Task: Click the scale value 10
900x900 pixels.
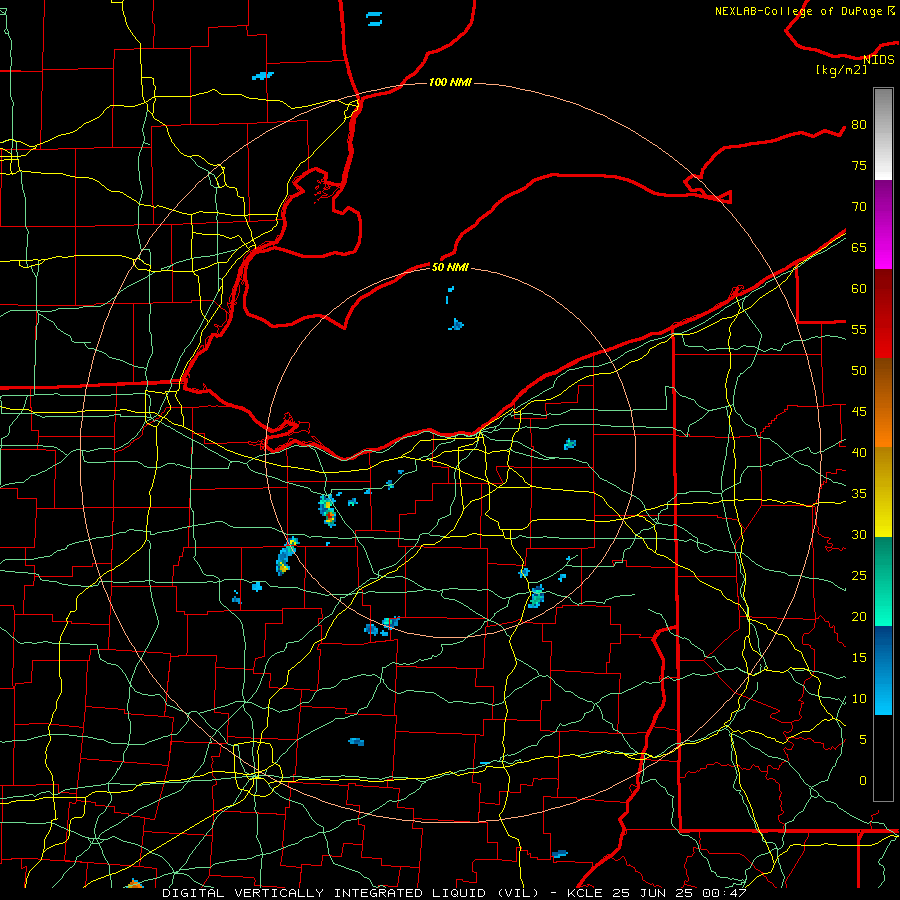Action: pos(859,699)
